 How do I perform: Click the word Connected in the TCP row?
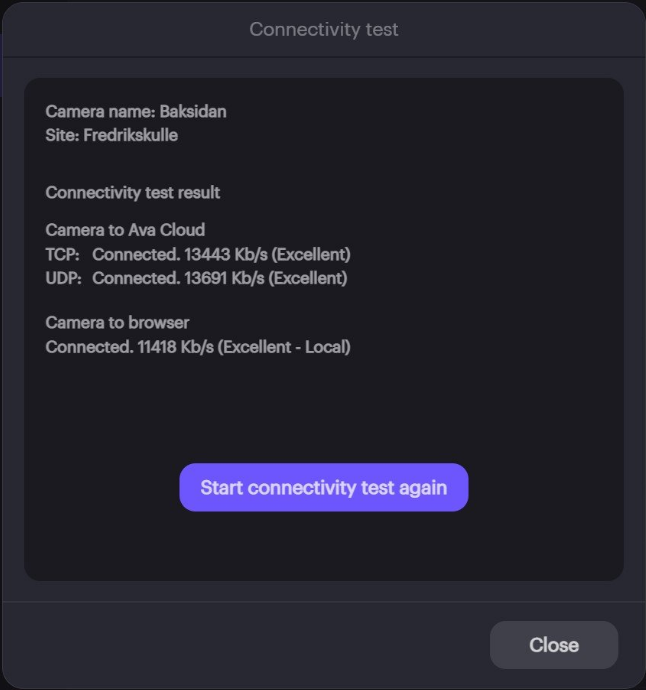(x=136, y=254)
